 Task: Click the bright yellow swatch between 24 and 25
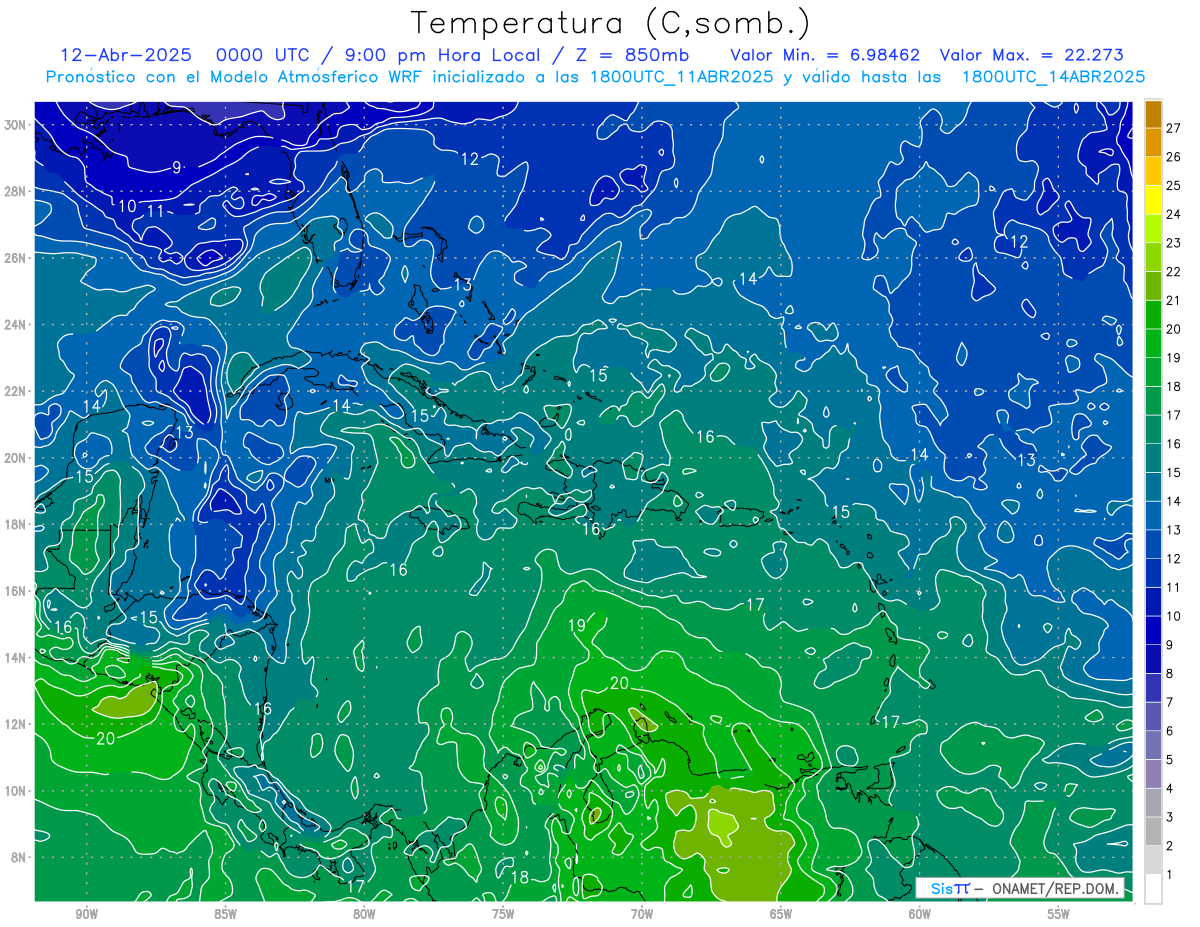coord(1153,200)
